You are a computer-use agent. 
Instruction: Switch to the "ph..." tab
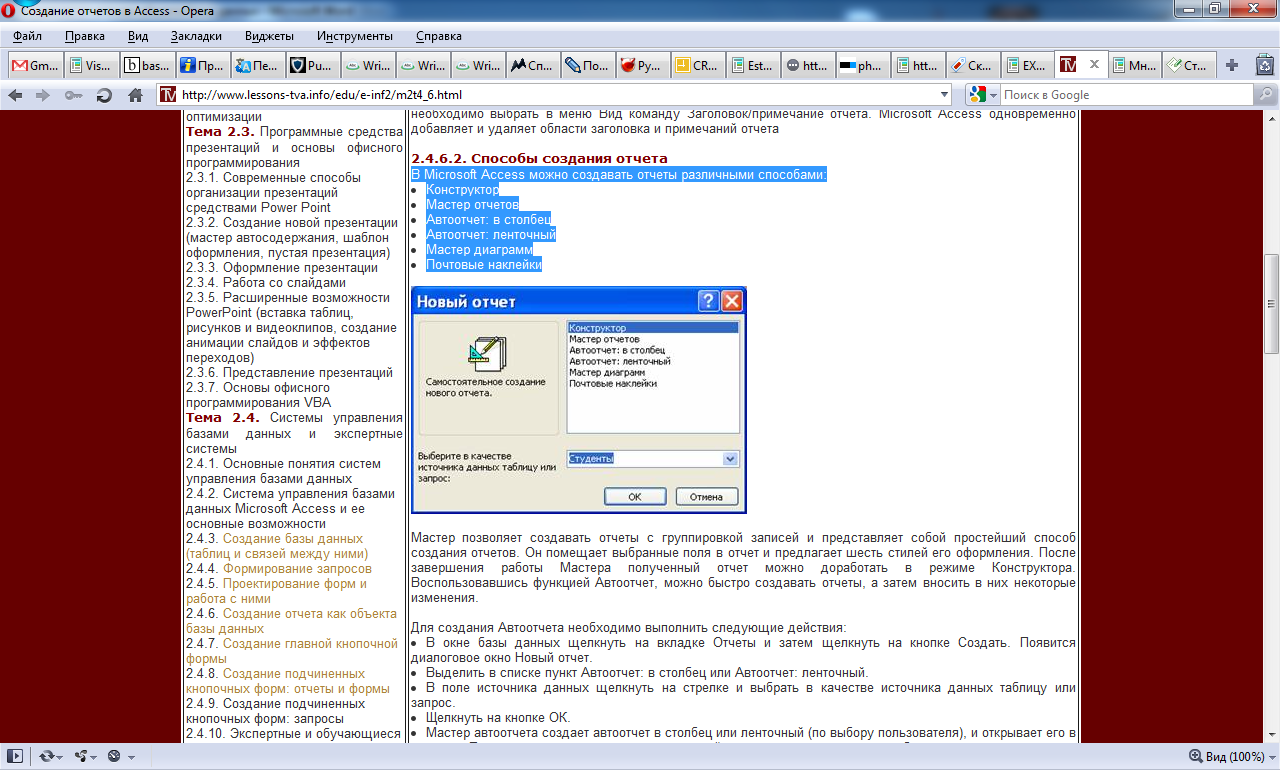862,66
